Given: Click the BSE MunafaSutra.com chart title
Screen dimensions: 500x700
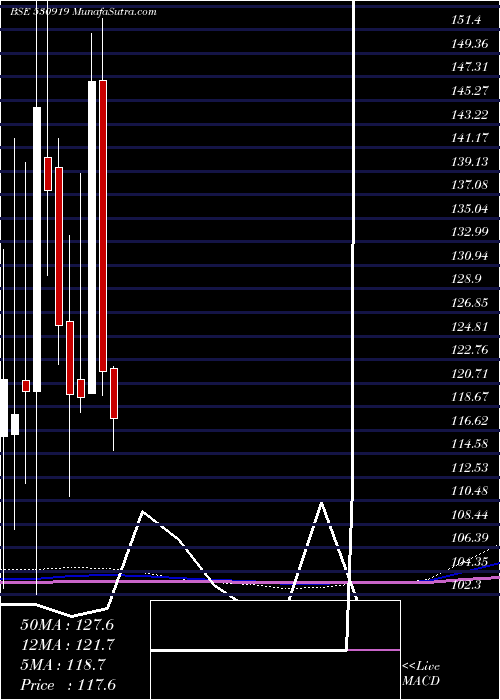Looking at the screenshot, I should (x=83, y=12).
